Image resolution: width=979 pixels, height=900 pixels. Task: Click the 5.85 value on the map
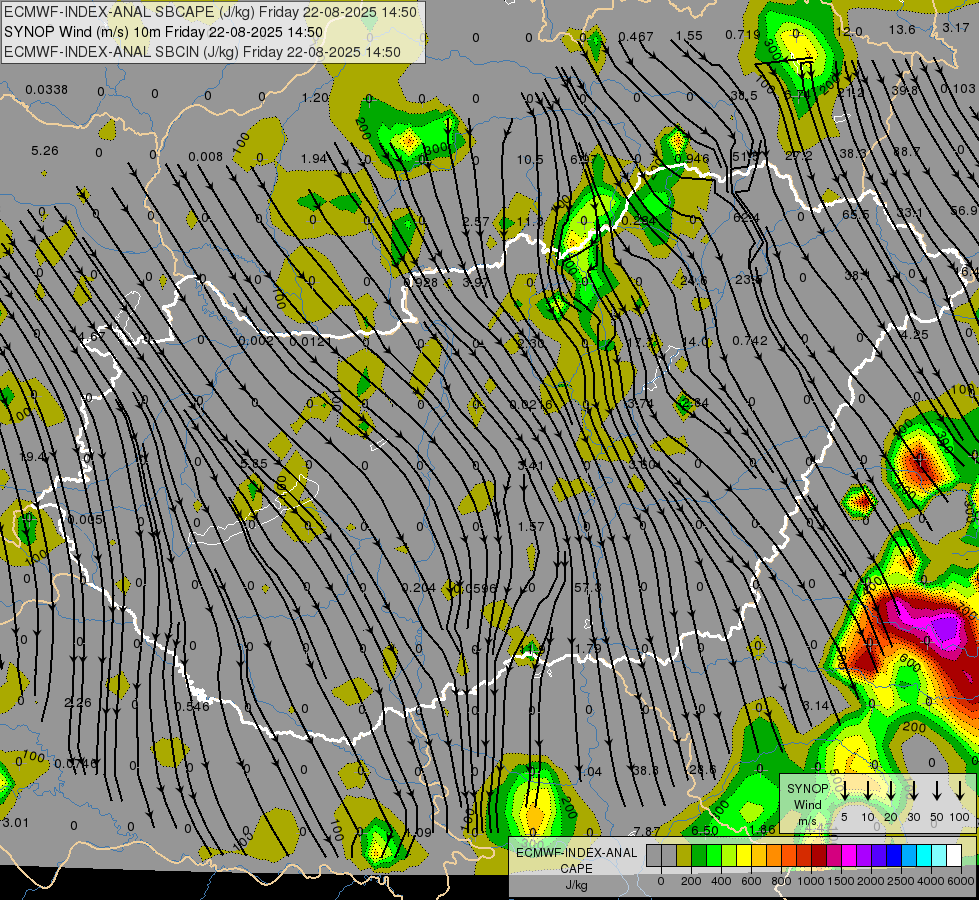(x=253, y=463)
